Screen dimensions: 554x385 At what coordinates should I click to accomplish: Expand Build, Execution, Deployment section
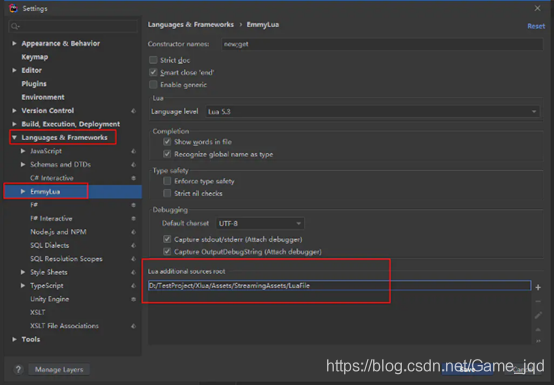point(14,124)
